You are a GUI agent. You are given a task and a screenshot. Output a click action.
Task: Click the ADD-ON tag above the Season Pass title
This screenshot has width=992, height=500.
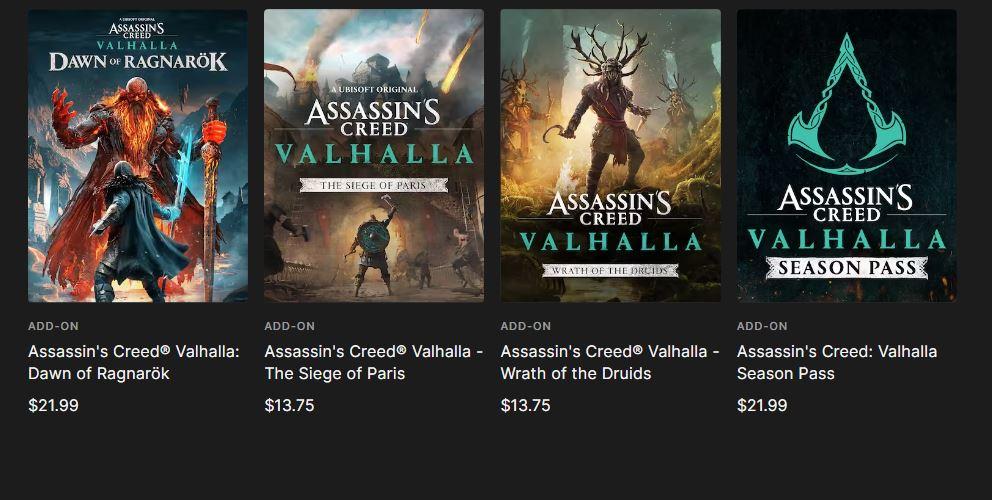762,326
